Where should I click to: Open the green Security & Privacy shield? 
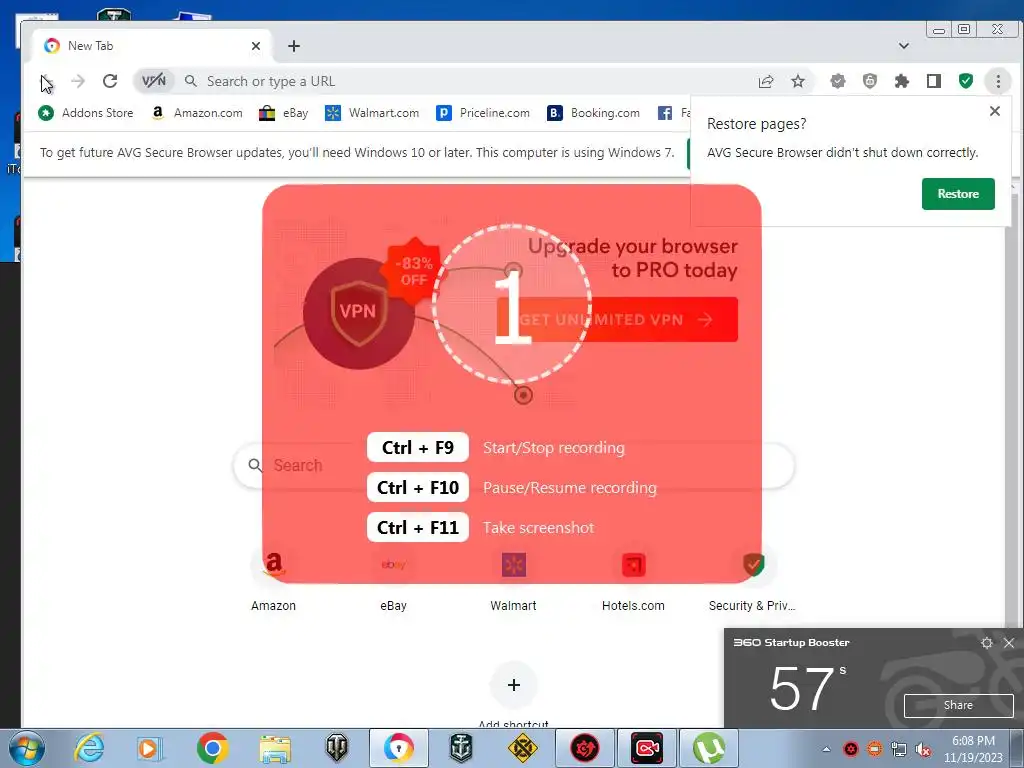click(966, 81)
